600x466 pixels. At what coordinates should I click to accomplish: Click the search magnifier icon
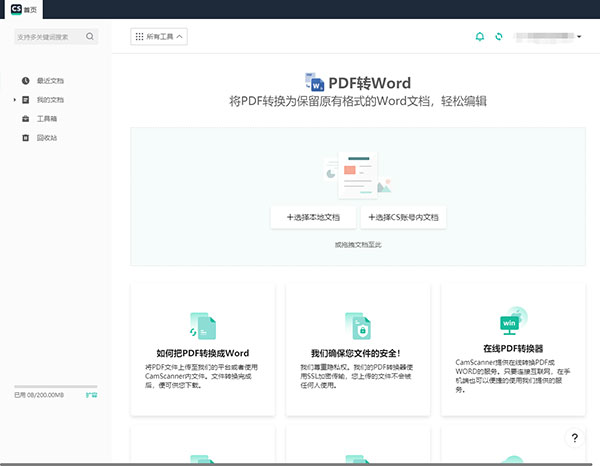click(91, 37)
